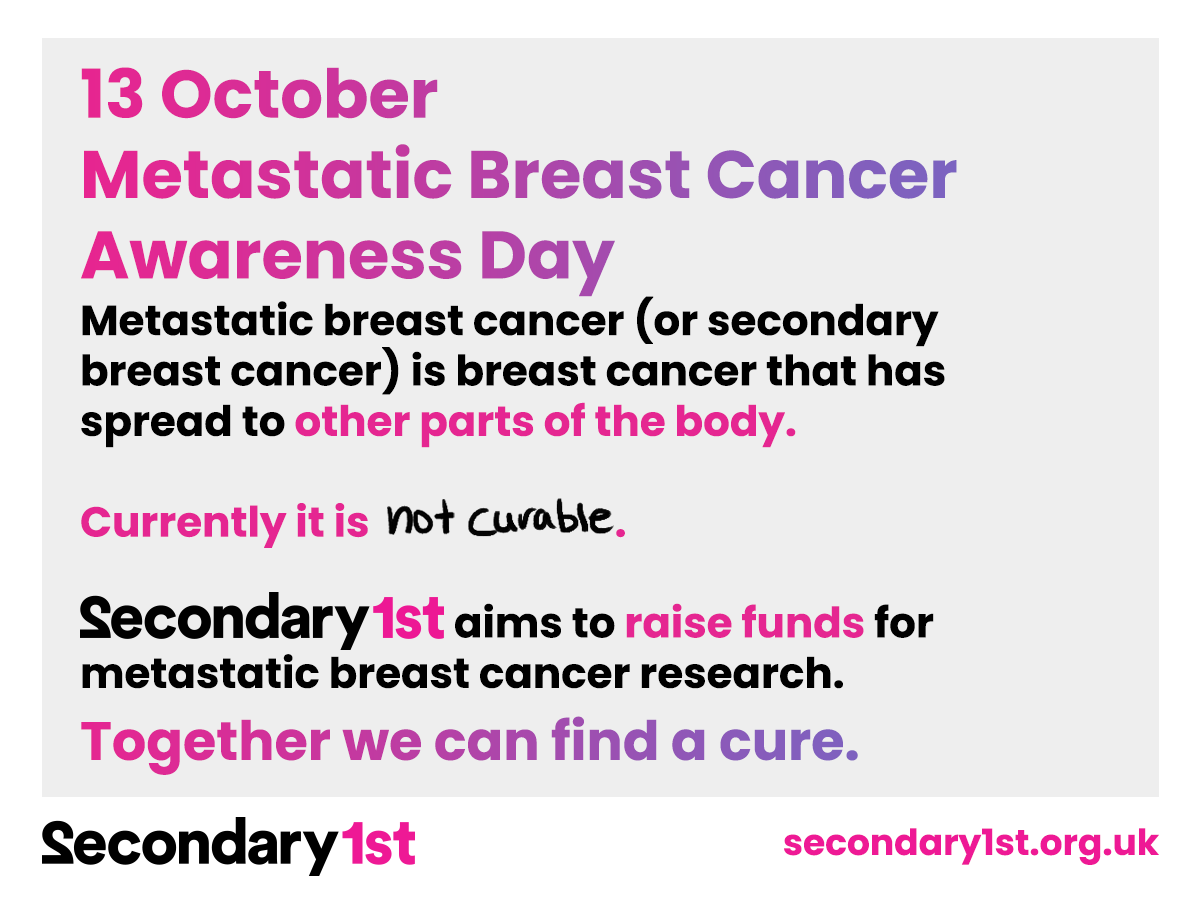Click the Secondary1st logo inside the grey panel

(262, 621)
